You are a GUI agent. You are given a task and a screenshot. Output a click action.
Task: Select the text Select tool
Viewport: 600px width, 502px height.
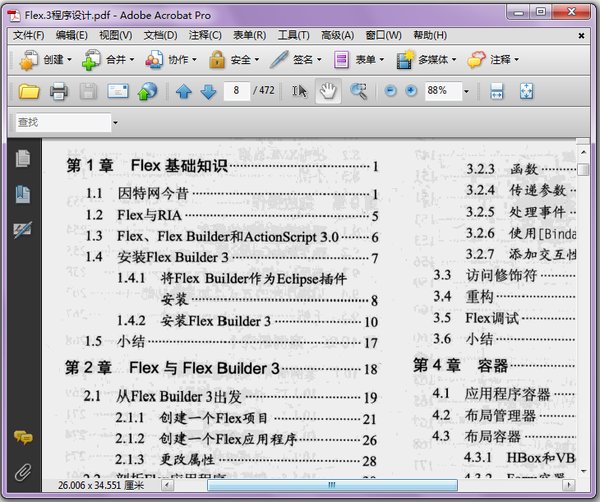point(300,91)
